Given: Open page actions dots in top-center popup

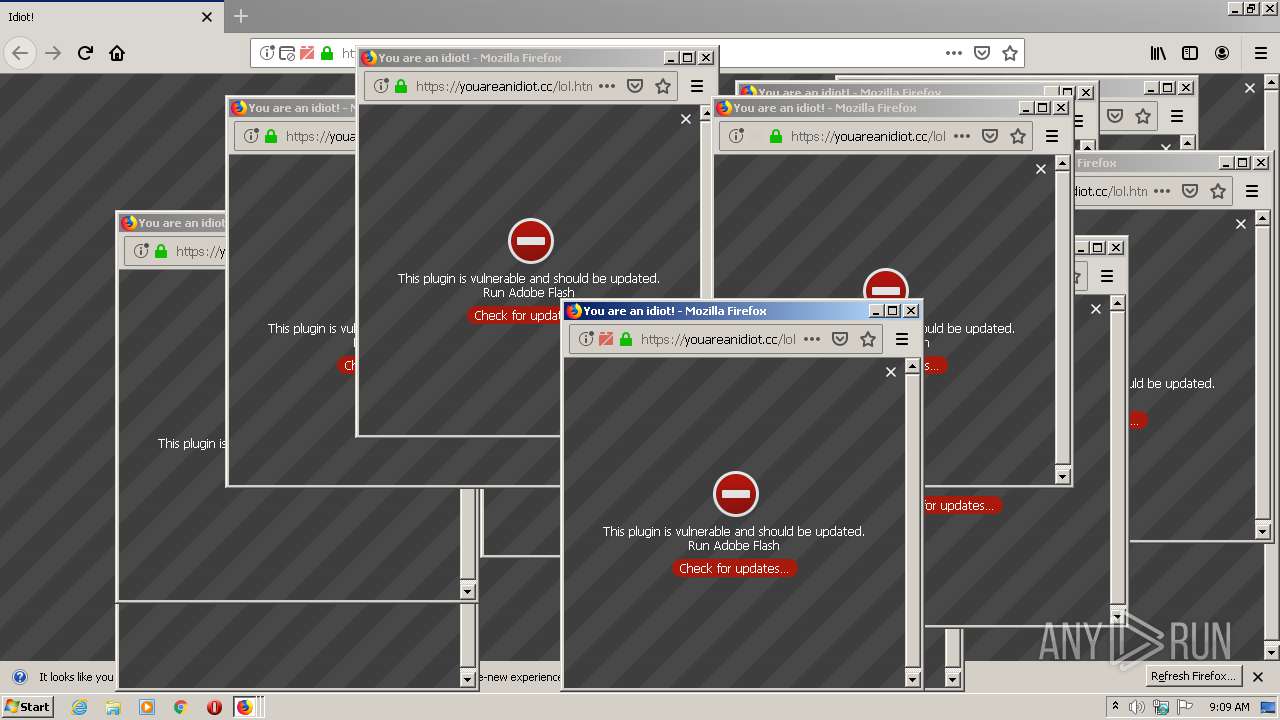Looking at the screenshot, I should (x=607, y=86).
